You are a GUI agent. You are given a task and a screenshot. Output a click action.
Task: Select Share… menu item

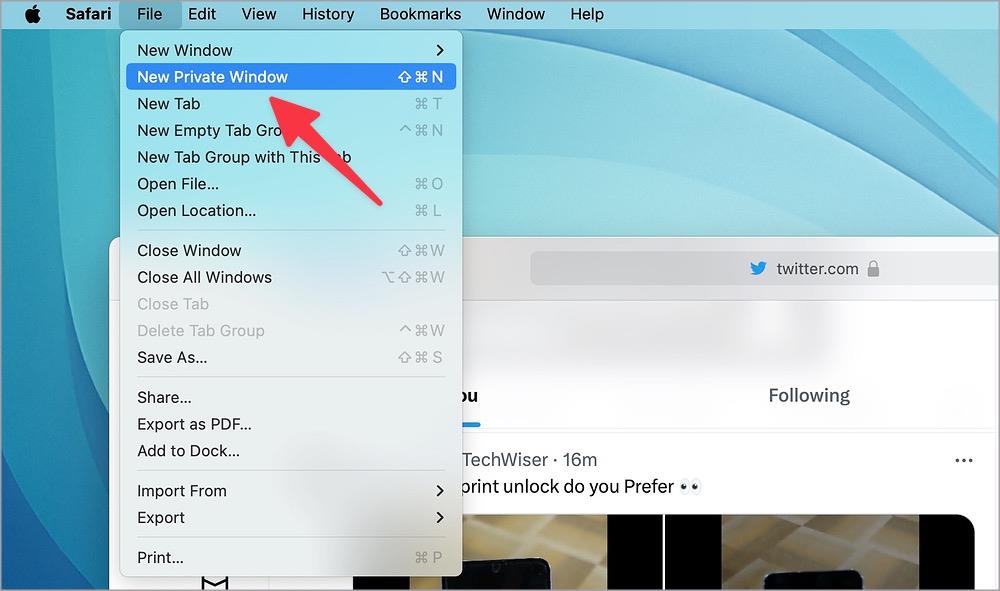click(291, 398)
